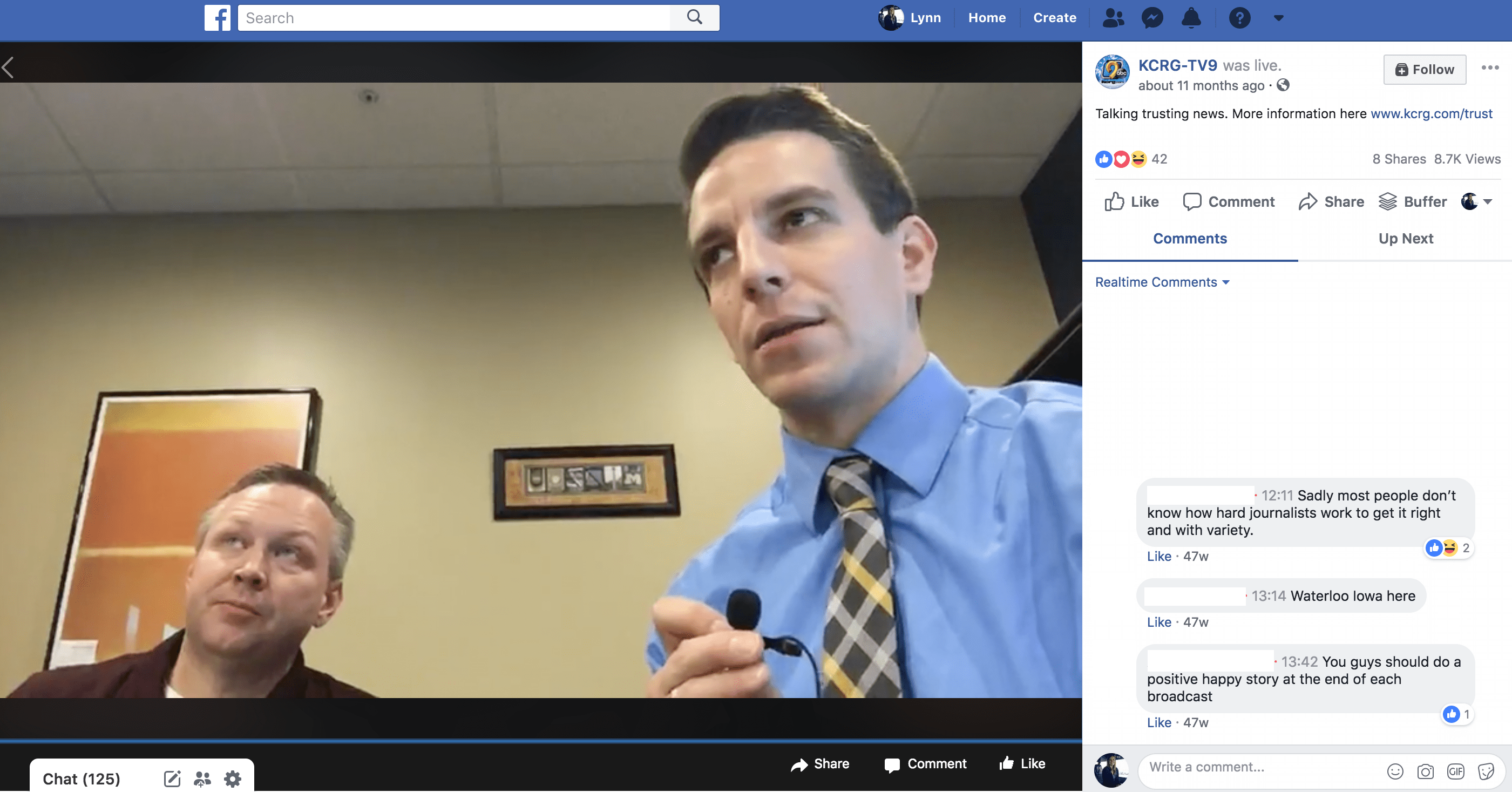Click the Share button below the video

(x=819, y=764)
